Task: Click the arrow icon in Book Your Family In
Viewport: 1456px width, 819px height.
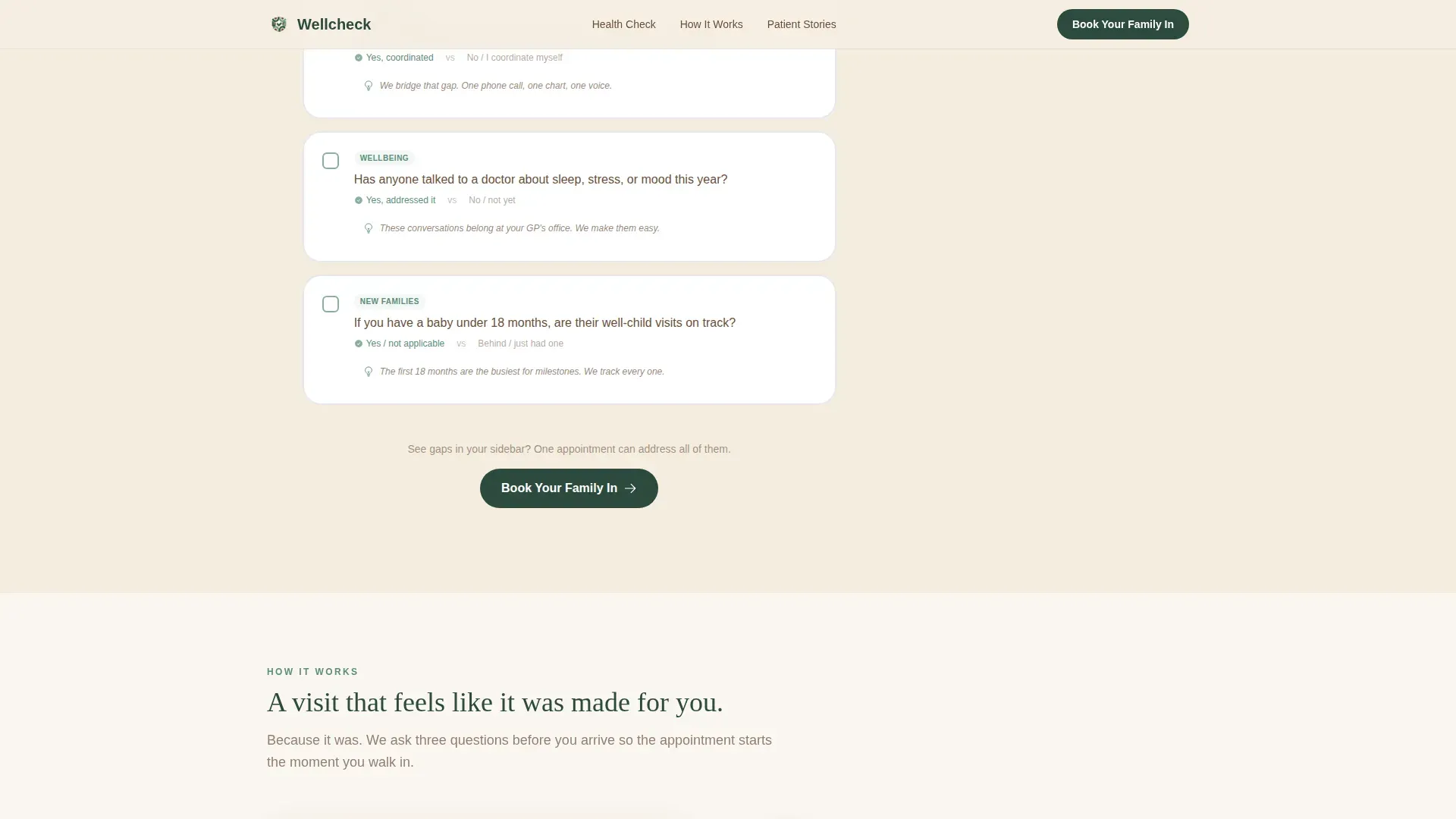Action: click(x=630, y=488)
